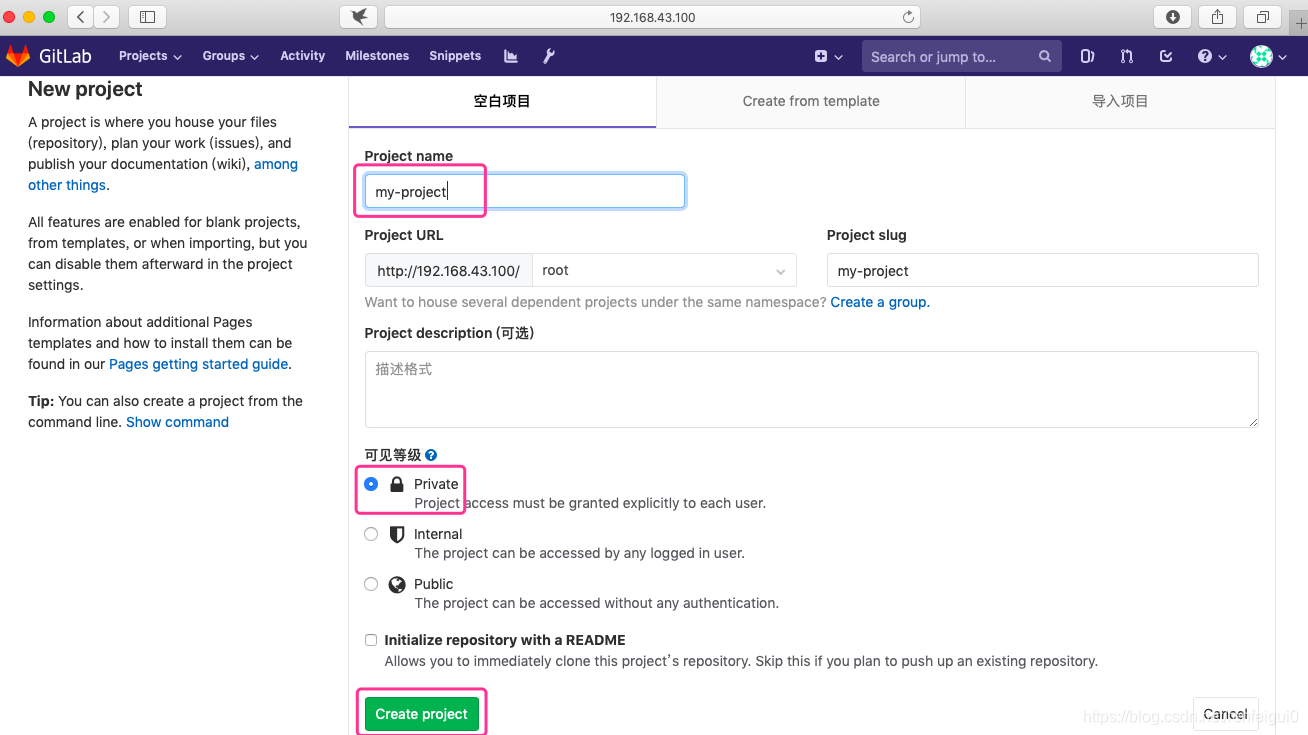Focus the Project slug input field

click(1042, 270)
